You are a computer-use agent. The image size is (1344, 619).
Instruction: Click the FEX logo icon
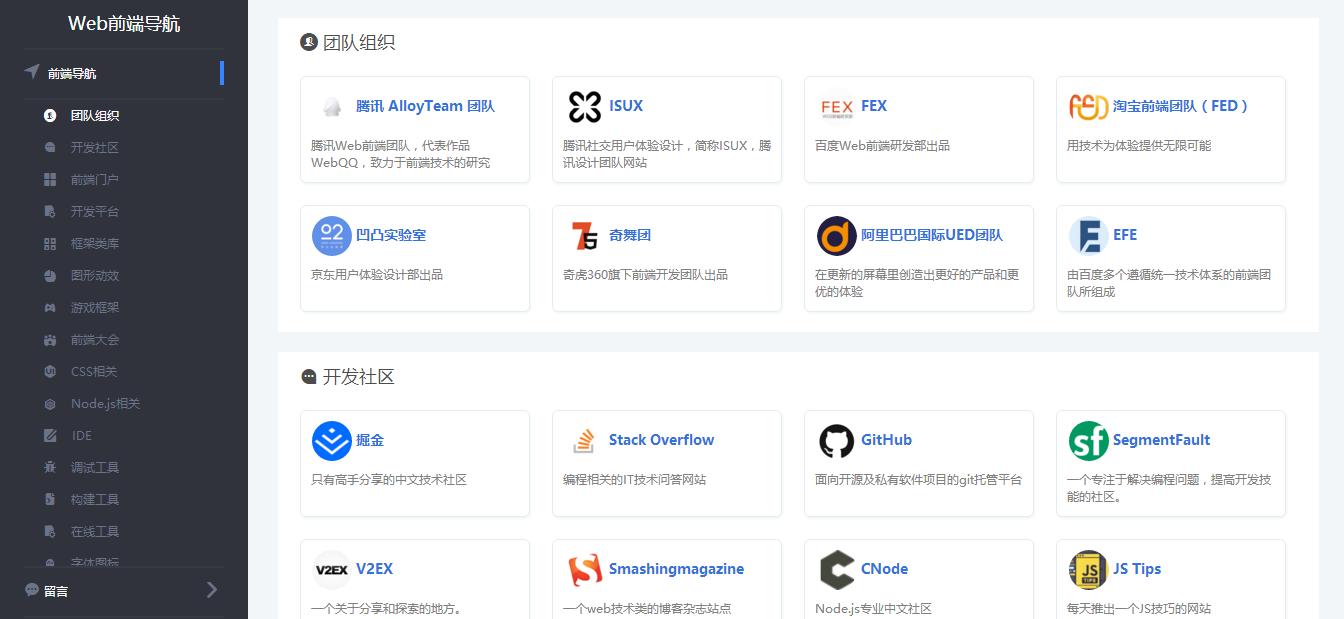pyautogui.click(x=836, y=107)
